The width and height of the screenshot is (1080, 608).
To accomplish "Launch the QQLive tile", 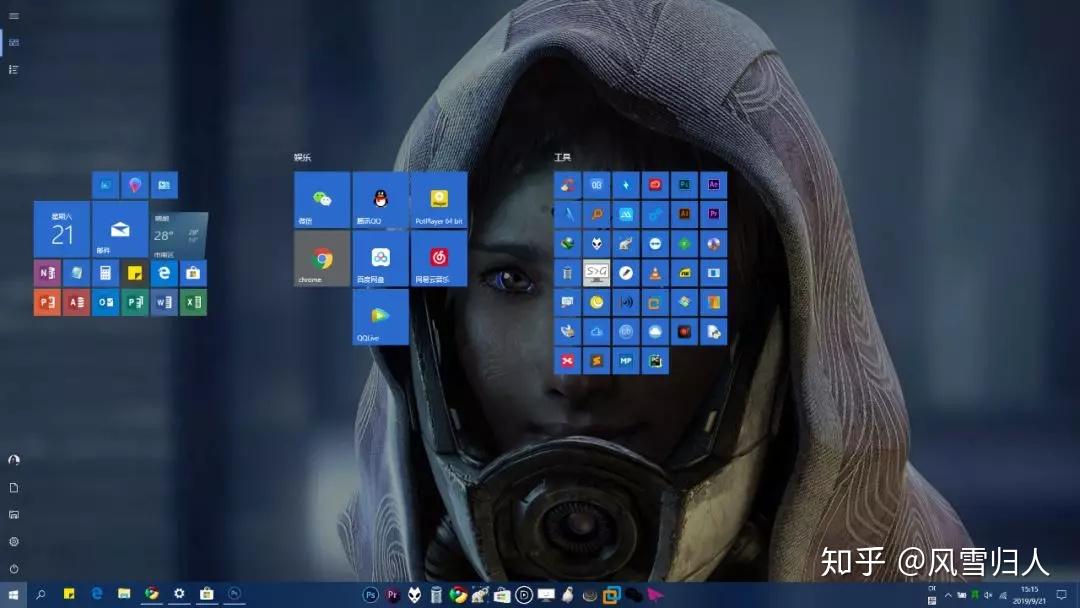I will coord(380,317).
